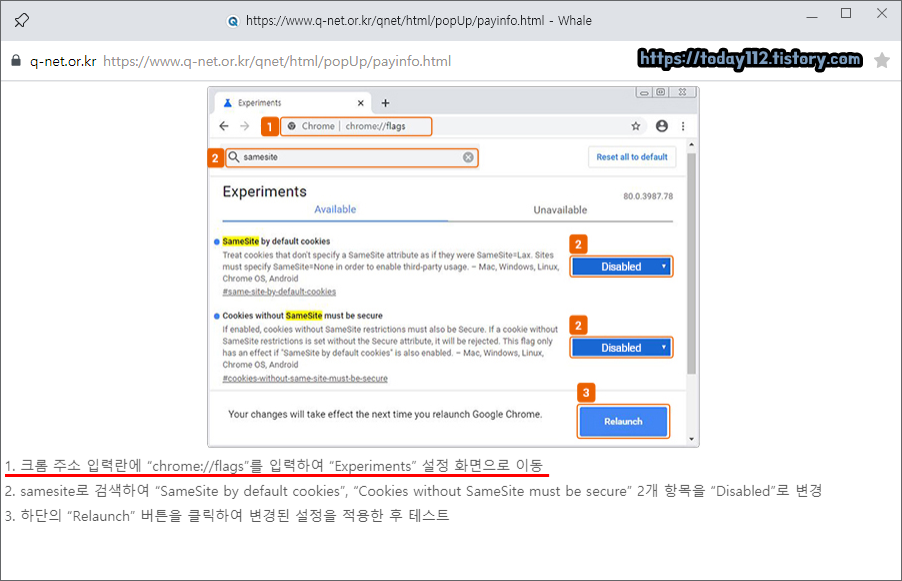This screenshot has height=581, width=902.
Task: Click the Whale favicon in the title bar
Action: 233,21
